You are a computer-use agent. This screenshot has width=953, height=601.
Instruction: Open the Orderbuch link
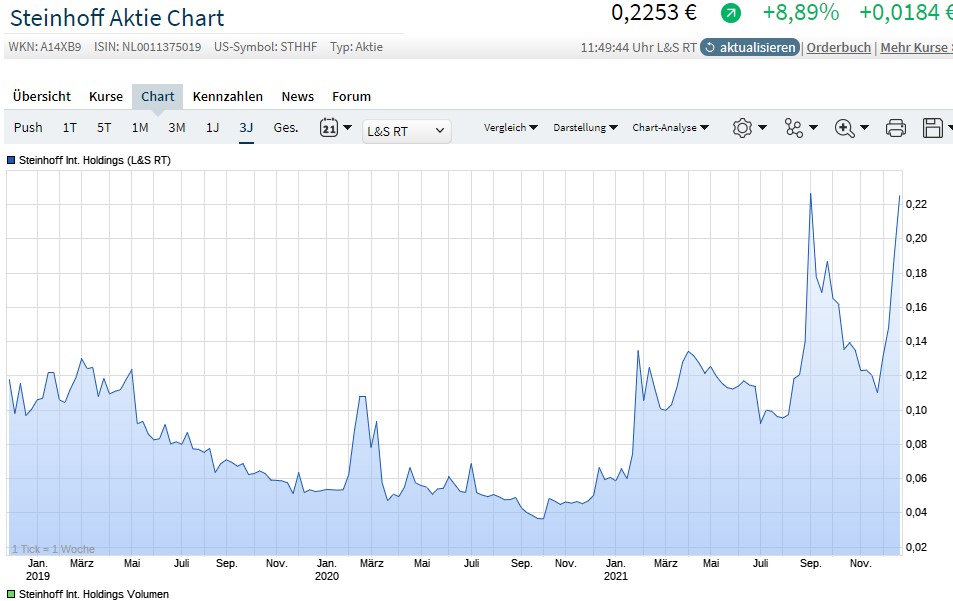838,47
